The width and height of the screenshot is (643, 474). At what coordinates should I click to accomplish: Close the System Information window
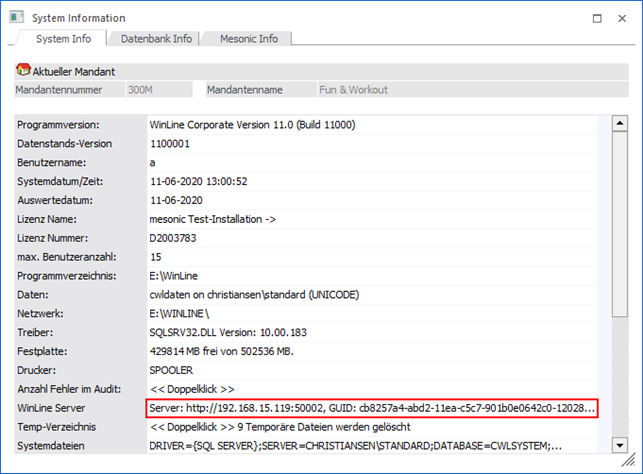[x=624, y=18]
